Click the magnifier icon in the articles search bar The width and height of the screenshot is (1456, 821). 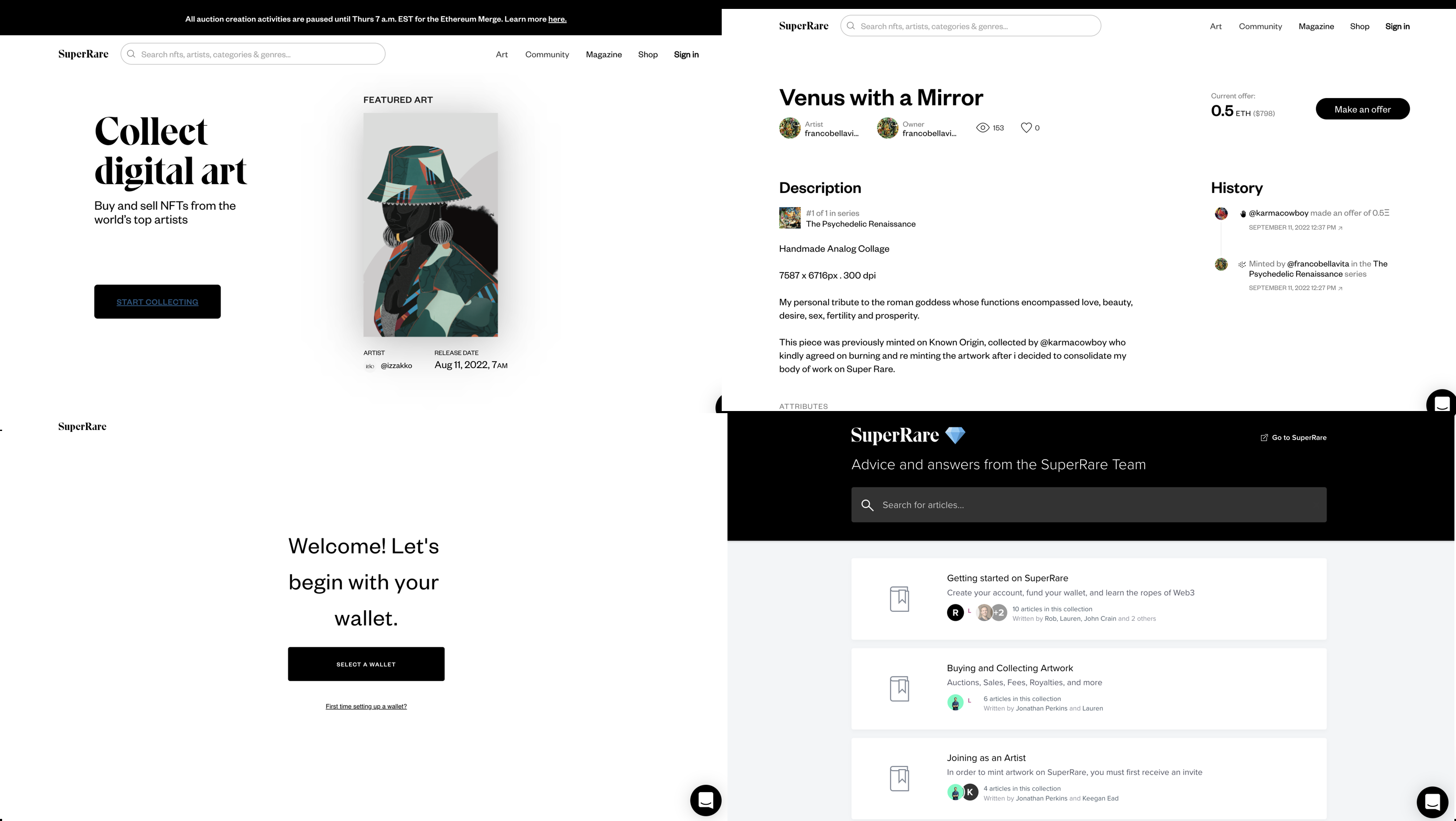(867, 505)
